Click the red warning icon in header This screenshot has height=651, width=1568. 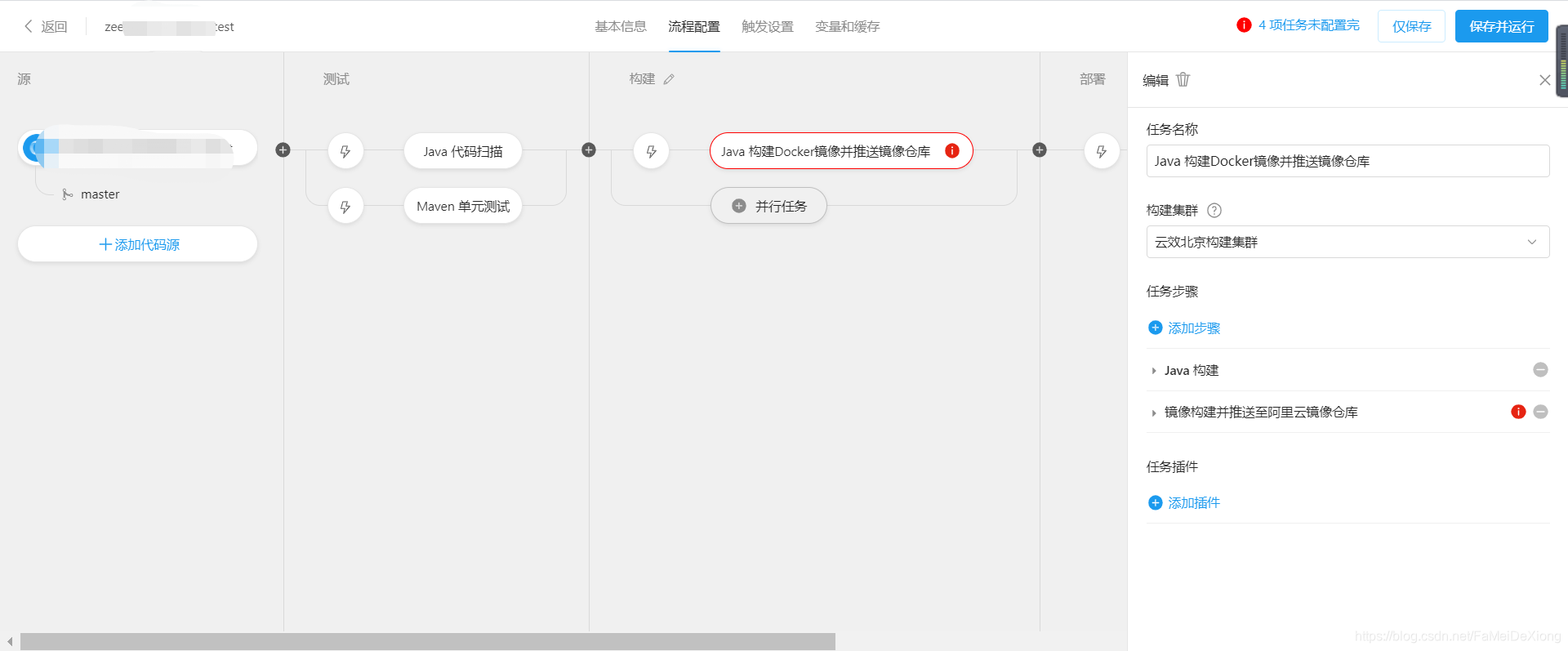coord(1244,25)
